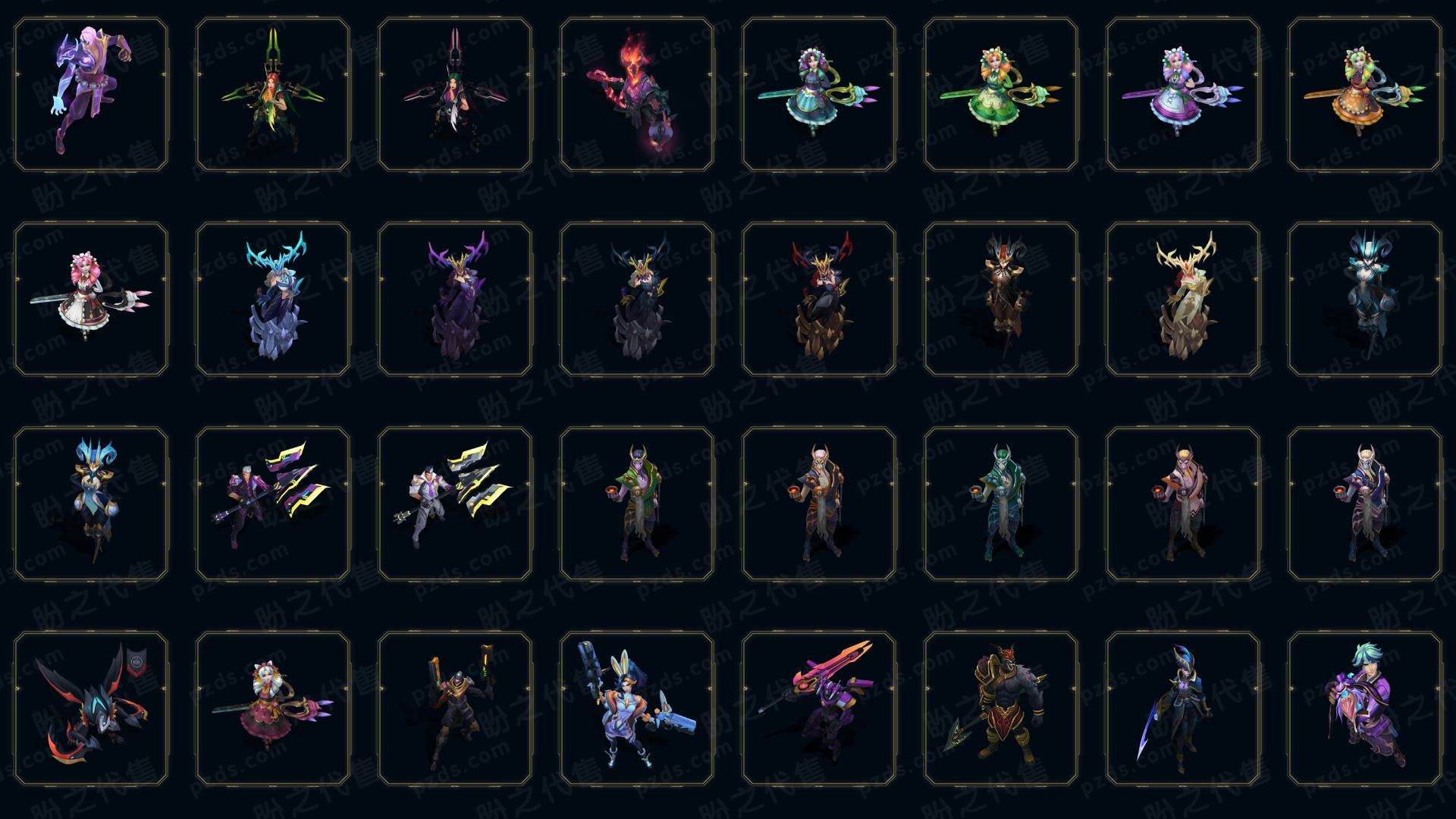Choose the purple dress maid with sword
1456x819 pixels.
point(1183,94)
